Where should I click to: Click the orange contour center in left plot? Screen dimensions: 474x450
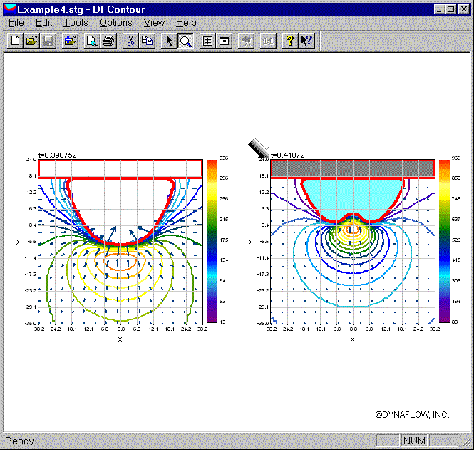point(121,262)
